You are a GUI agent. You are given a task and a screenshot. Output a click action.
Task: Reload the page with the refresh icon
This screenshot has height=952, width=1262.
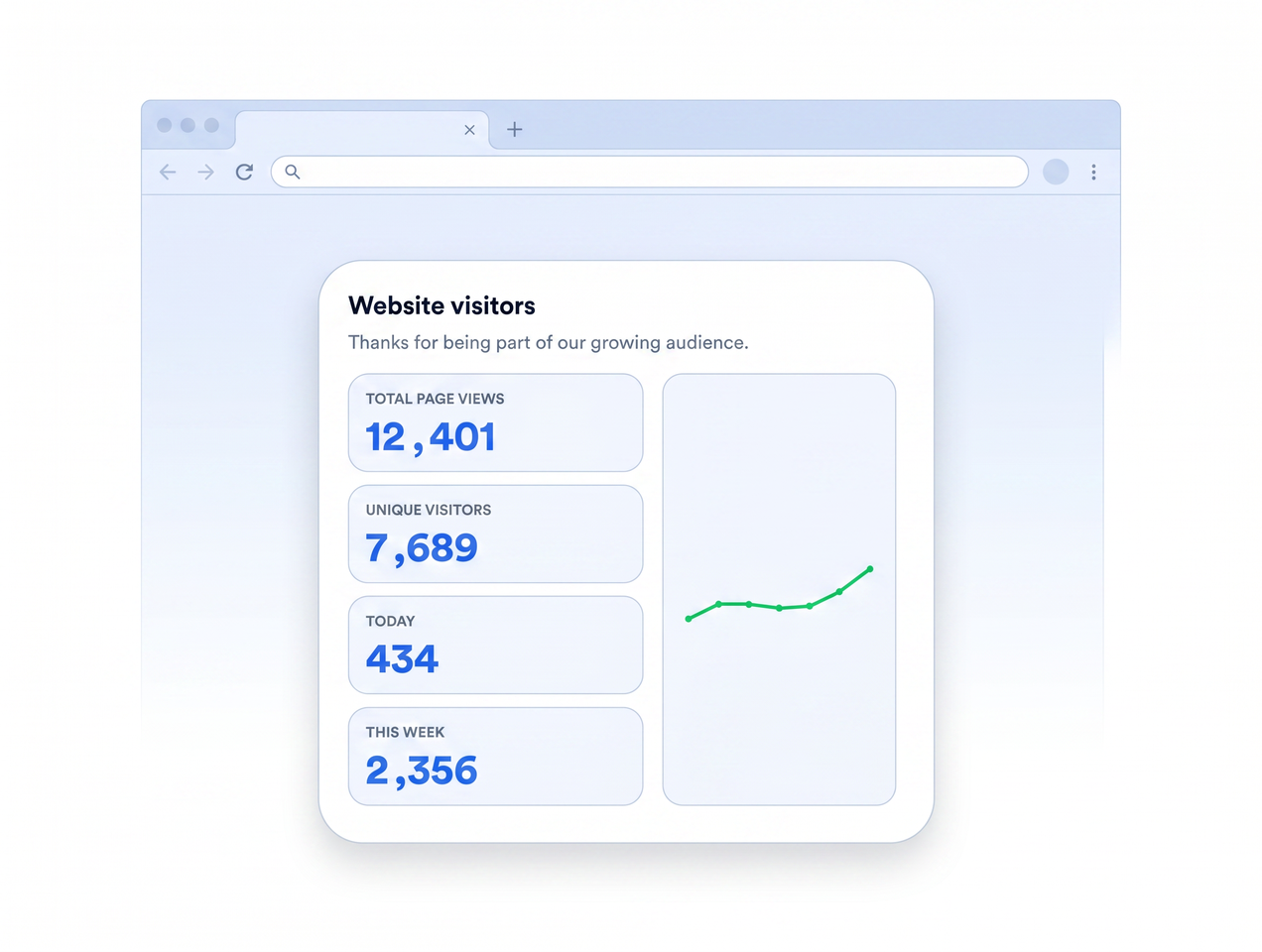244,172
